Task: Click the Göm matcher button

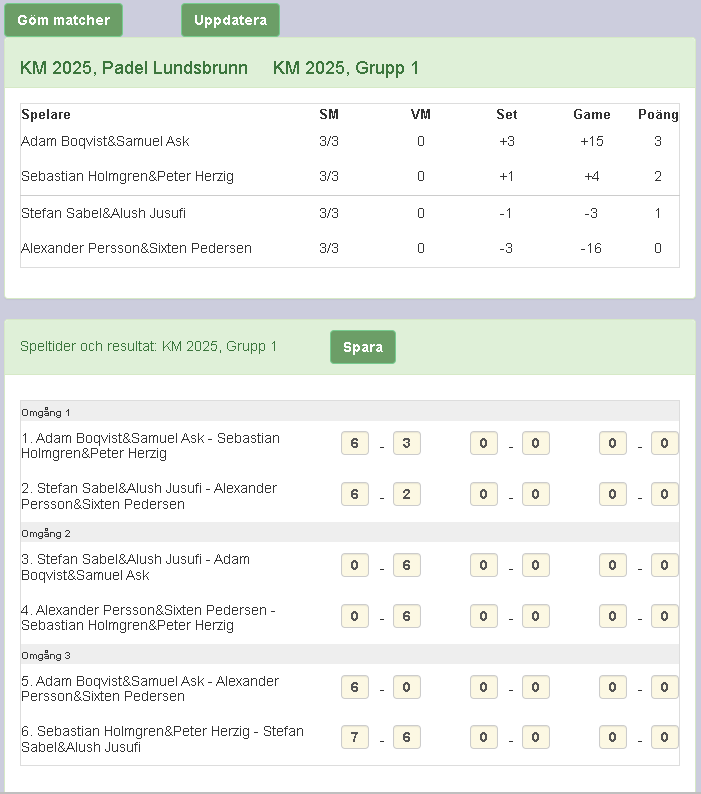Action: pos(64,20)
